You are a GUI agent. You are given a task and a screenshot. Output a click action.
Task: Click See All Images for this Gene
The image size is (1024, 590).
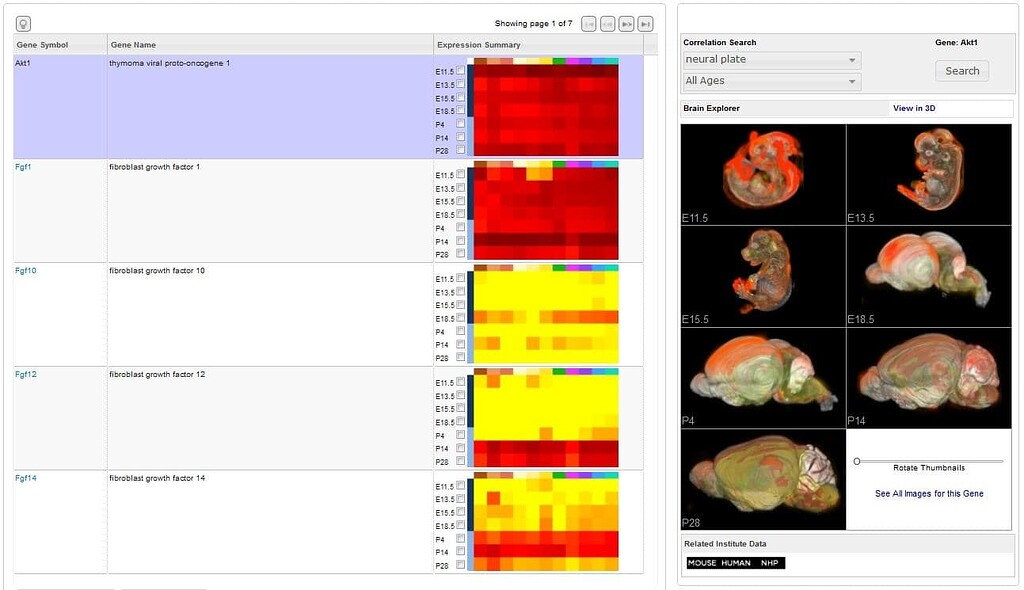tap(929, 494)
